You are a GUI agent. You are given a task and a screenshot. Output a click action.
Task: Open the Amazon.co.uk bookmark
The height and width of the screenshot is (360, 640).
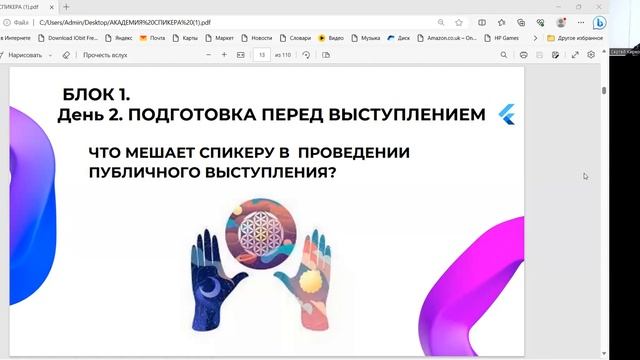pos(447,38)
